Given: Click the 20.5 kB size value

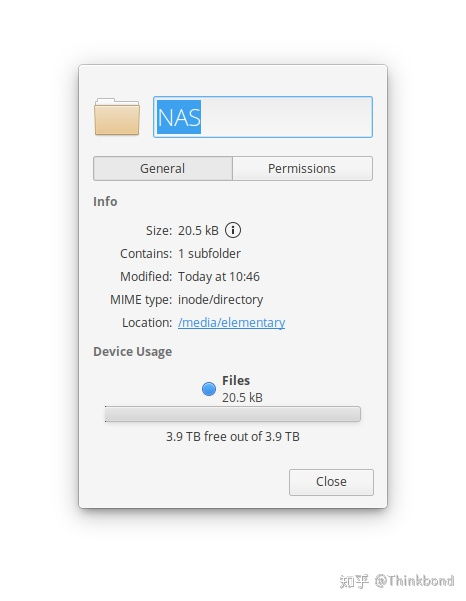Looking at the screenshot, I should [x=198, y=230].
